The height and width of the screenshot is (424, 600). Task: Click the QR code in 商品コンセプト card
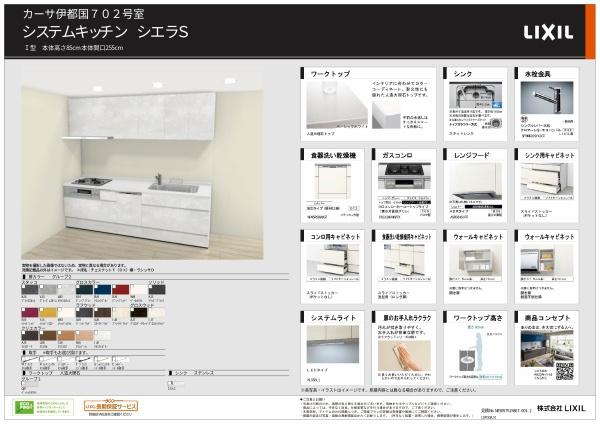coord(564,371)
